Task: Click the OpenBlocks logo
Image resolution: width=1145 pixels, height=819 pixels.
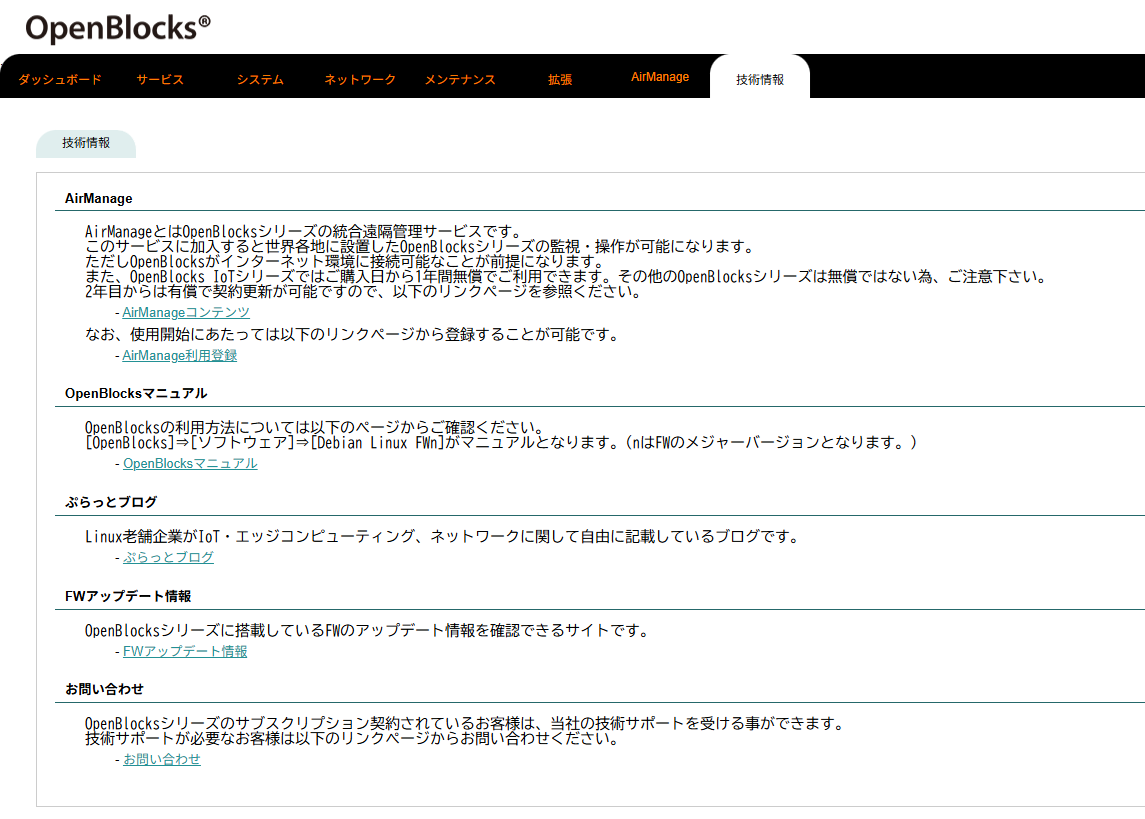Action: 118,28
